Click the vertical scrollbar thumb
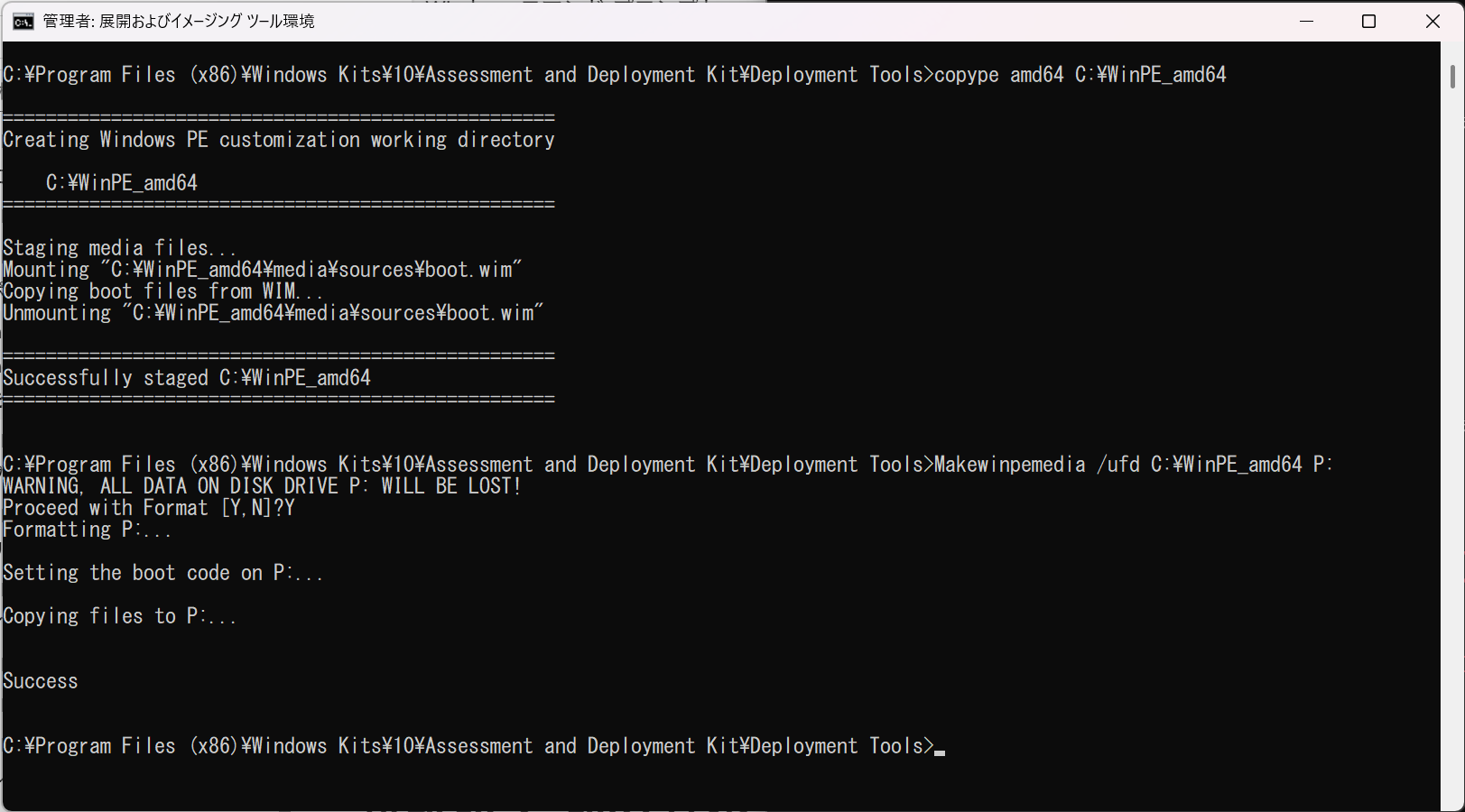Image resolution: width=1465 pixels, height=812 pixels. click(x=1452, y=77)
